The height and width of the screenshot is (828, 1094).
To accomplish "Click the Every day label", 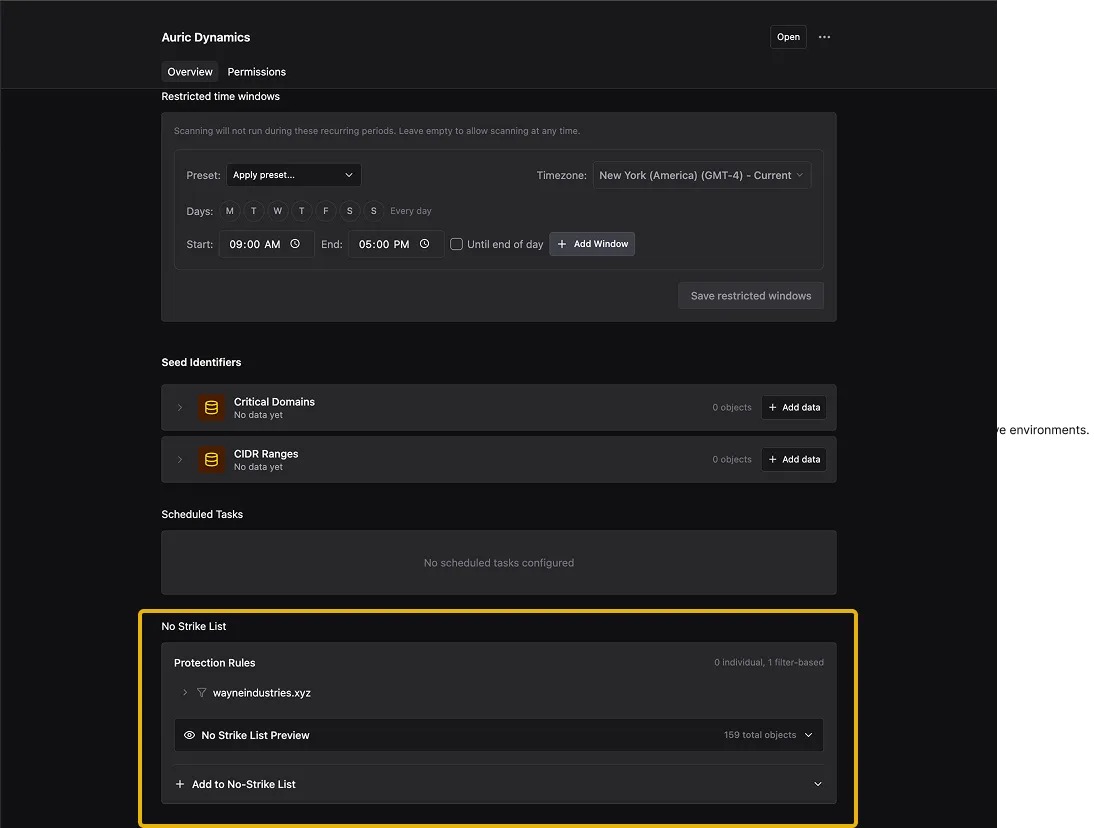I will pyautogui.click(x=411, y=211).
